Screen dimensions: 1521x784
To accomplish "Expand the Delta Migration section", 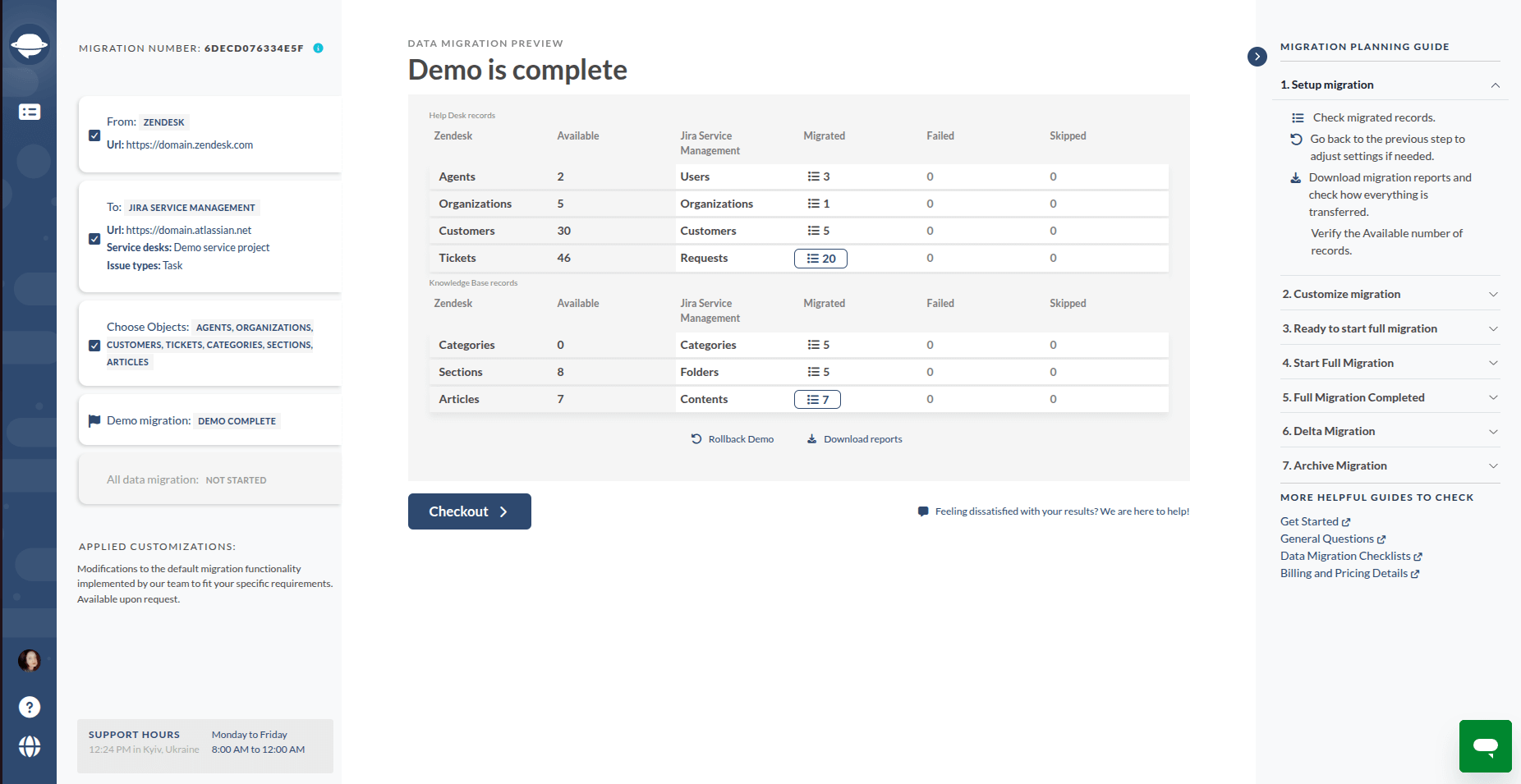I will tap(1496, 431).
